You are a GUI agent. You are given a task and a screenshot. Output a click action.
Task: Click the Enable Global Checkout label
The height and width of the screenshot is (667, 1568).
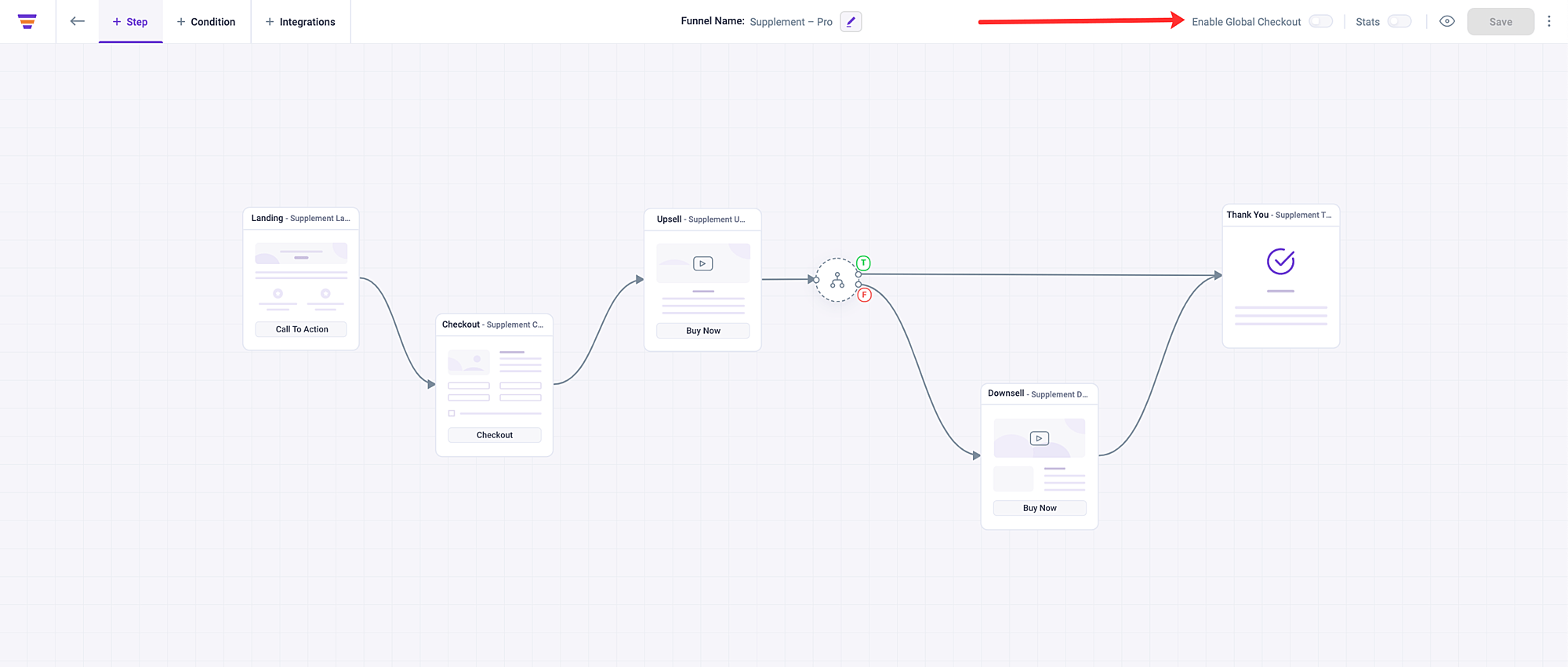(1247, 22)
